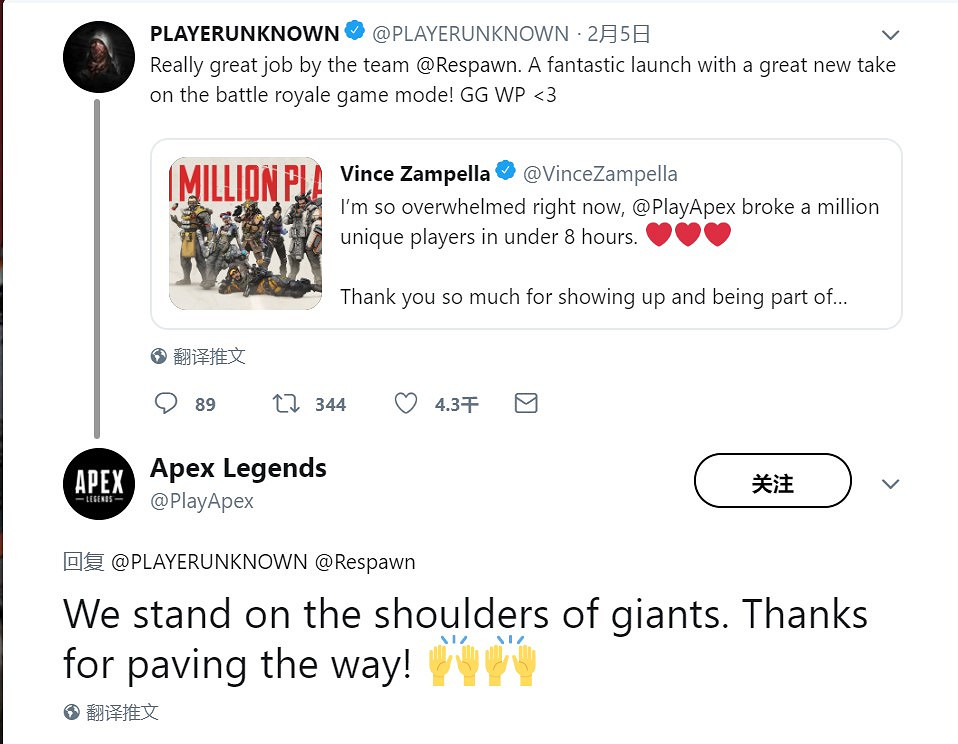This screenshot has height=744, width=958.
Task: Open the @PLAYERUNKNOWN mention in reply line
Action: pos(209,562)
